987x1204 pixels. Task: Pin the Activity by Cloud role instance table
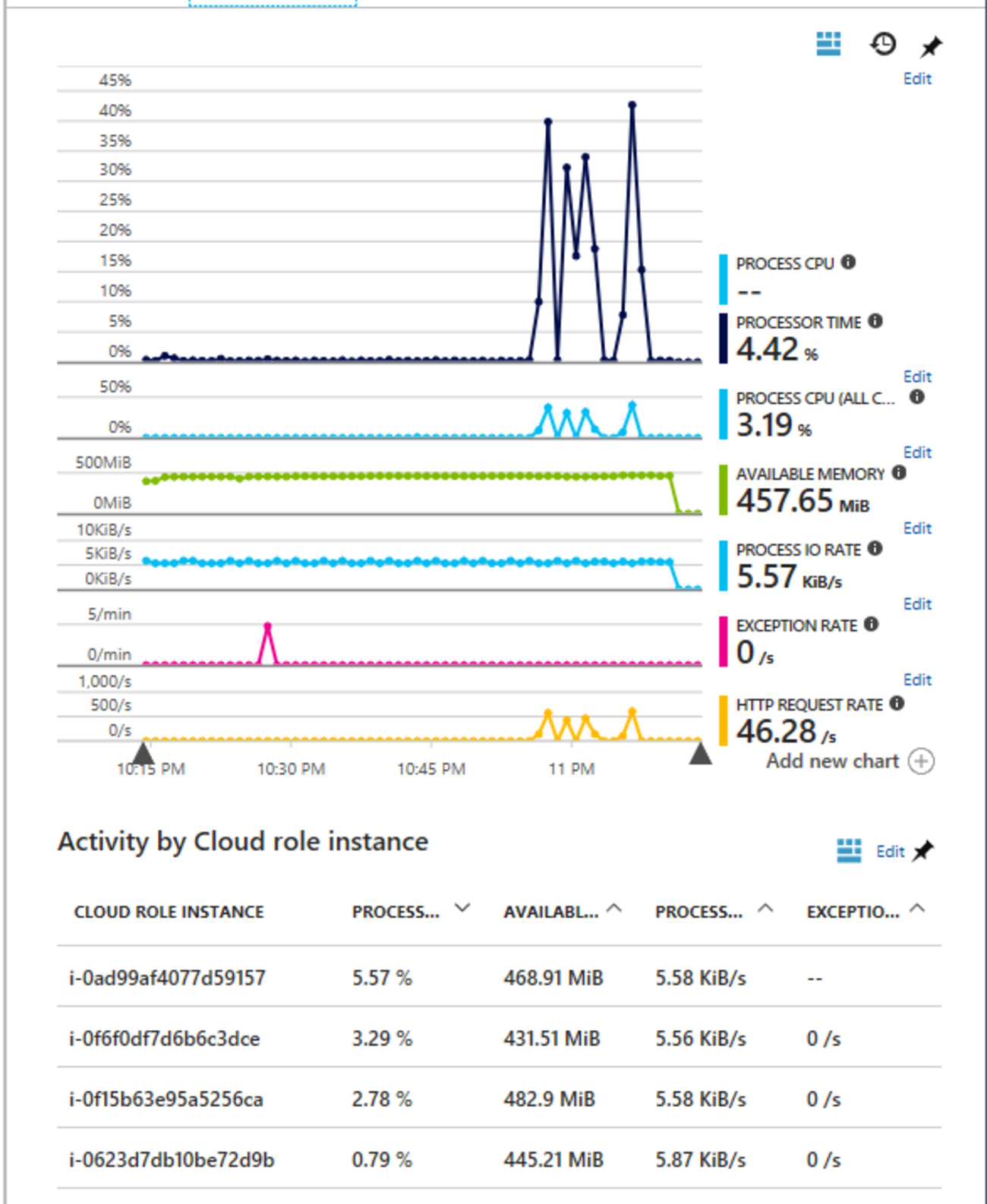[924, 851]
